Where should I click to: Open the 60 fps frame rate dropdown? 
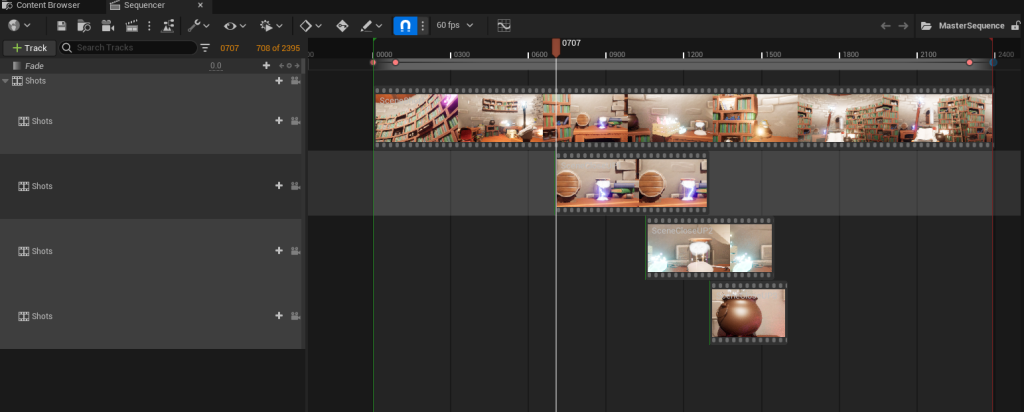[455, 25]
